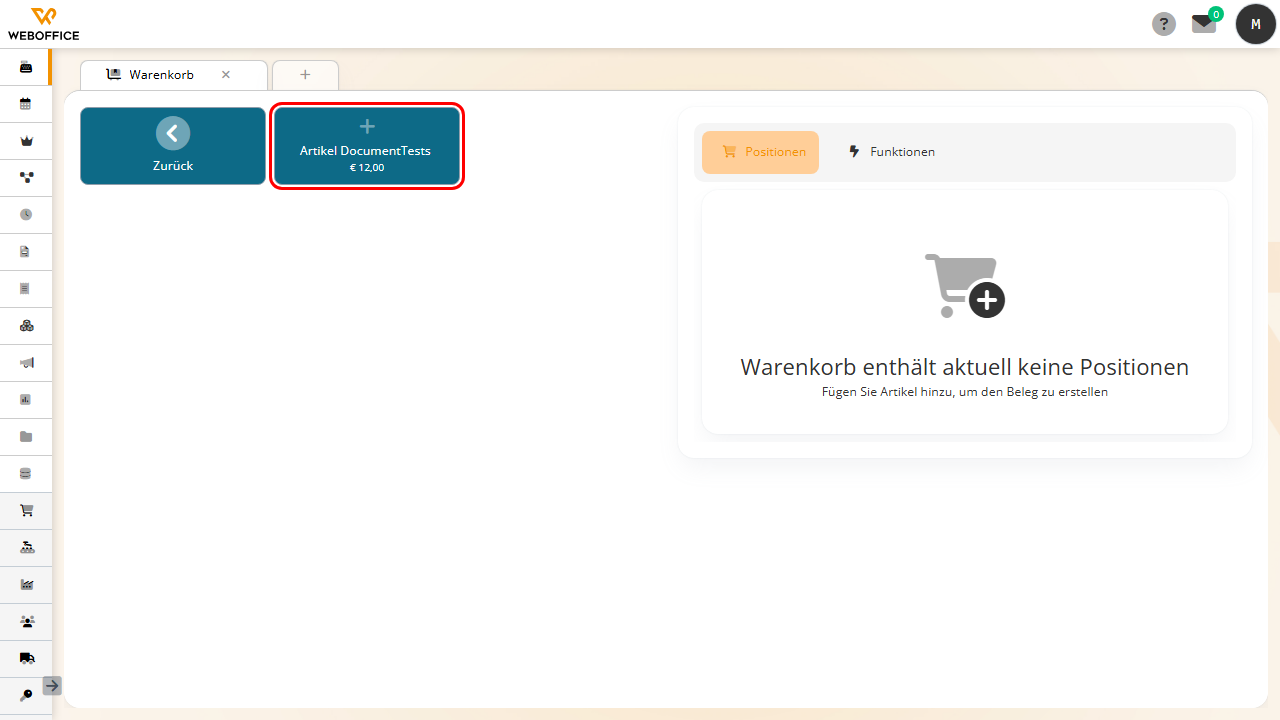
Task: Click the WEBOFFICE logo
Action: (x=43, y=24)
